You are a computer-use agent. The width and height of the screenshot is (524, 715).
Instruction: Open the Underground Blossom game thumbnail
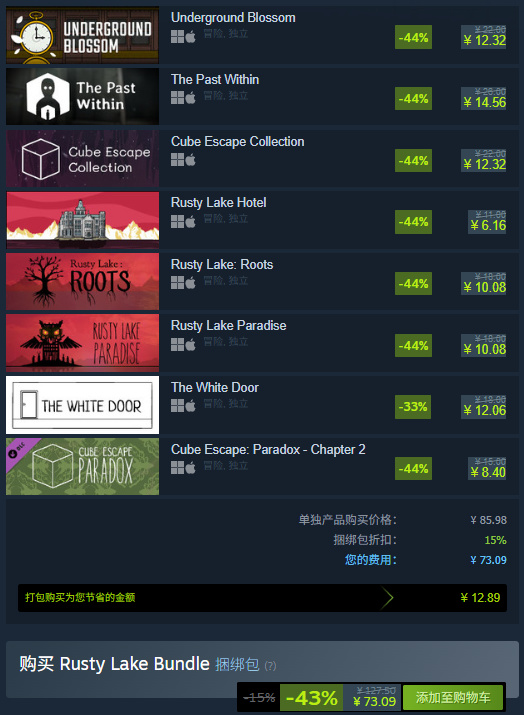[x=83, y=35]
